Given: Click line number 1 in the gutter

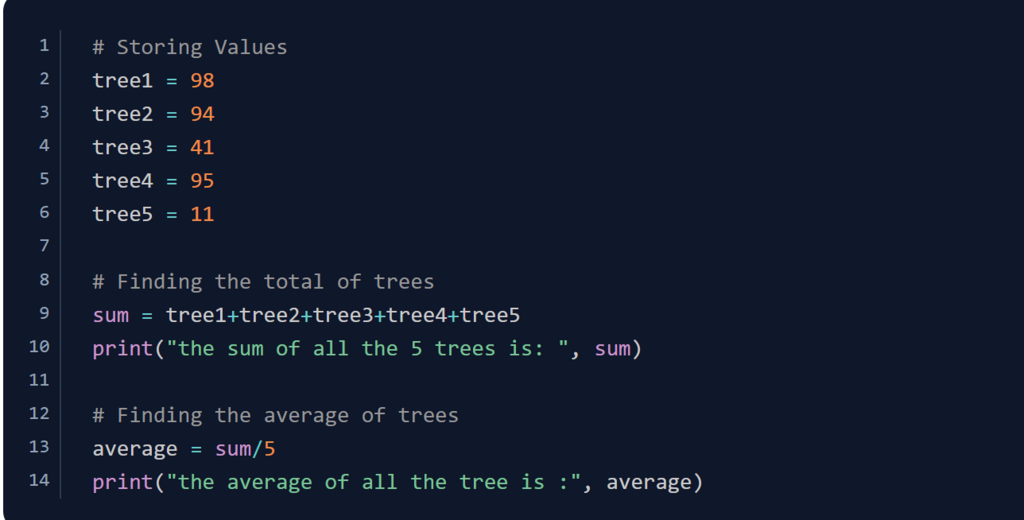Looking at the screenshot, I should pos(43,46).
